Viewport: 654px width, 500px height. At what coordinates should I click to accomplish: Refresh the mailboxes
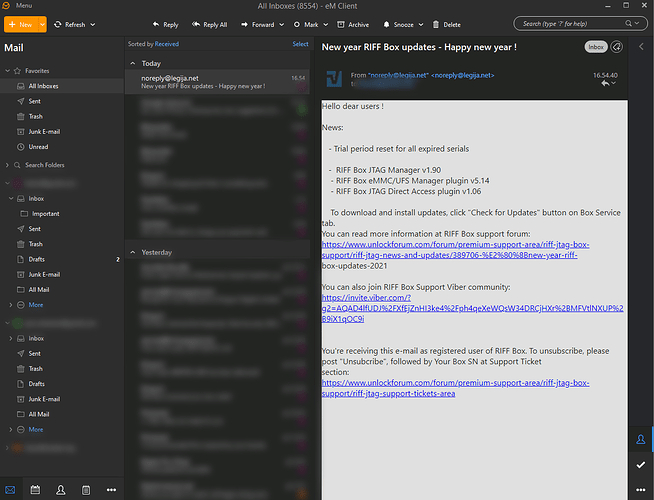70,25
